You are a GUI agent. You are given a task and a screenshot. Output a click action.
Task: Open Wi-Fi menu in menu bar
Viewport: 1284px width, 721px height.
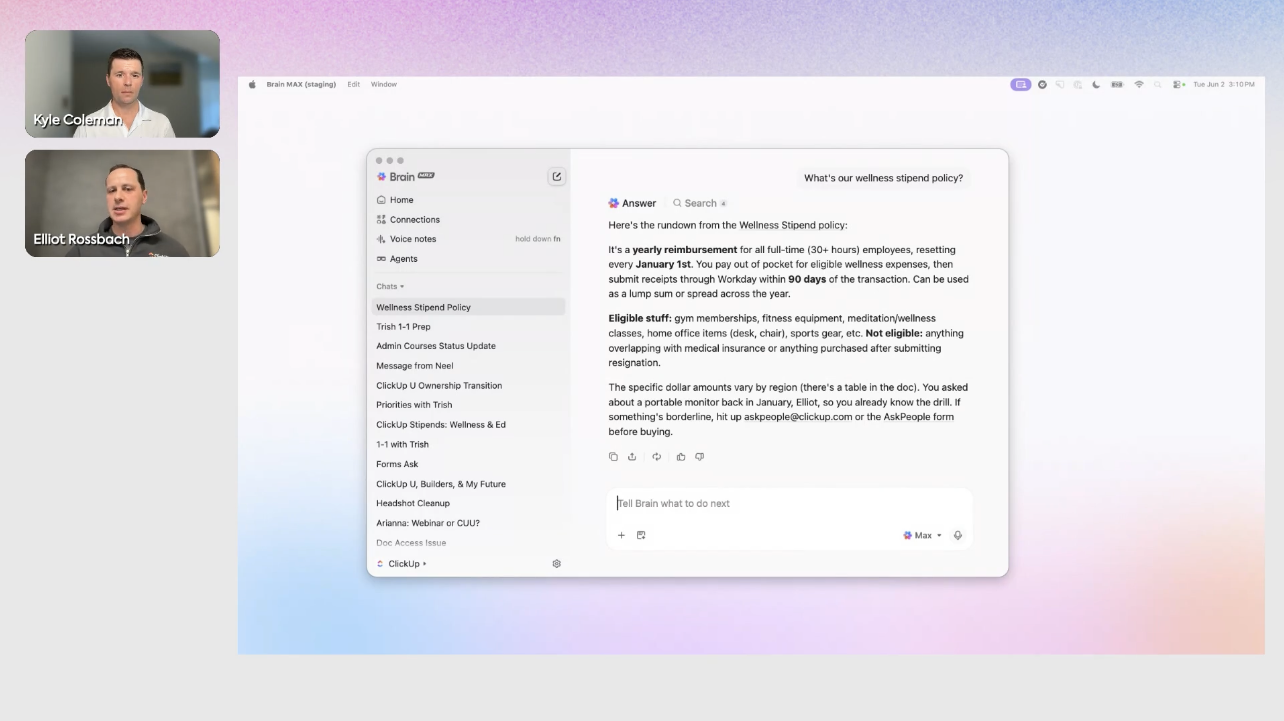[x=1139, y=85]
